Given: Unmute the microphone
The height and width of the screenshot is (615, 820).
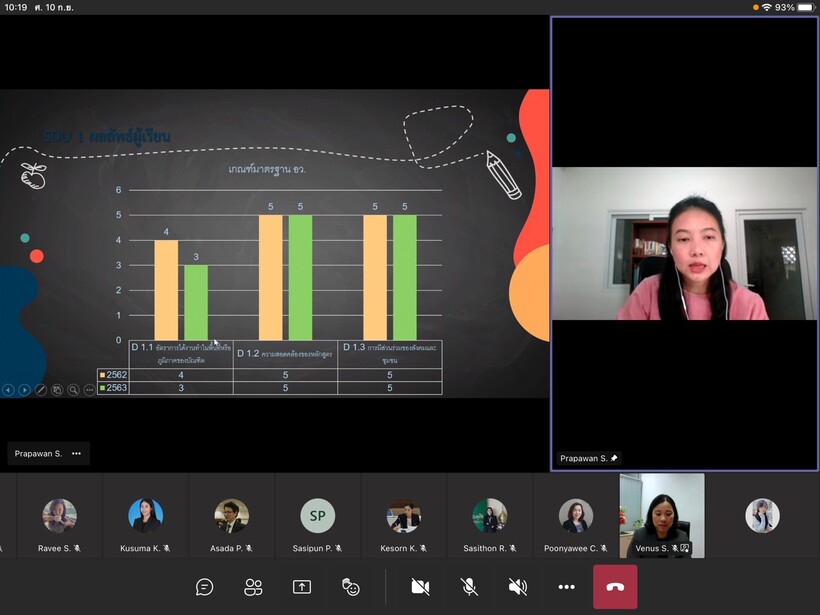Looking at the screenshot, I should pyautogui.click(x=469, y=587).
